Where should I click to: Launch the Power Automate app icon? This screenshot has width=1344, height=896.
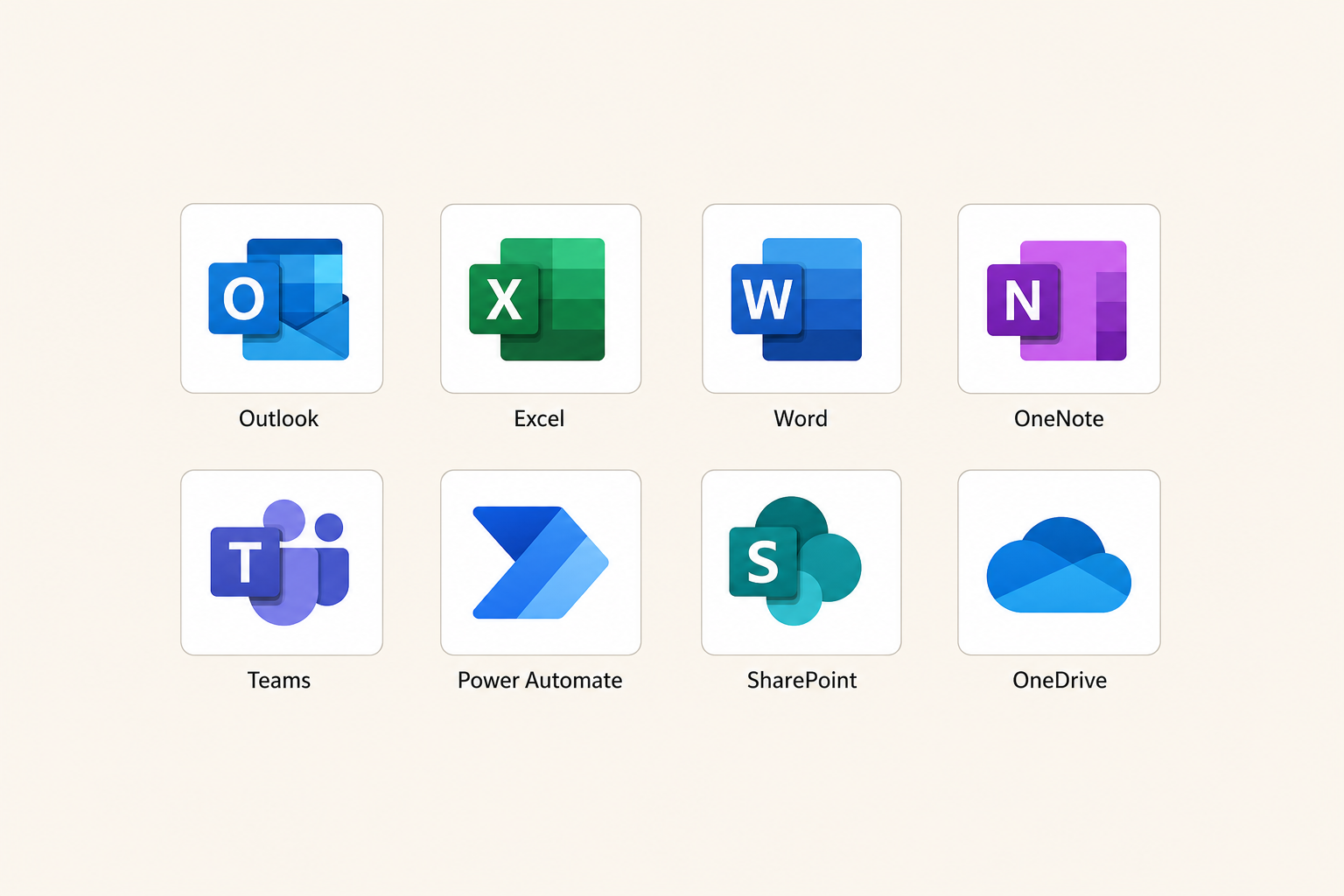tap(541, 563)
